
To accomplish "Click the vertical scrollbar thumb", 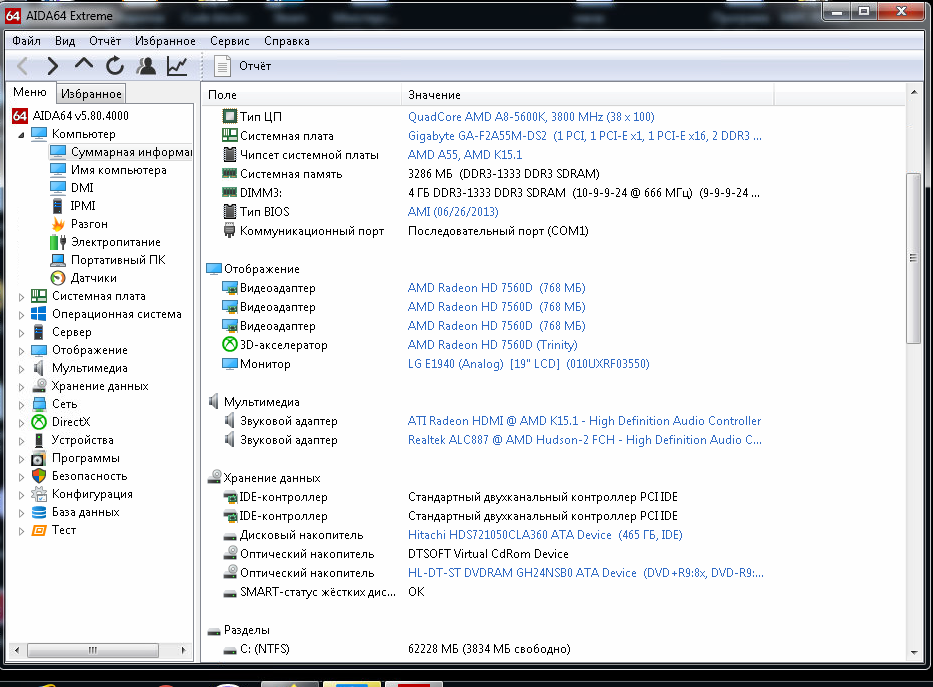I will click(912, 257).
